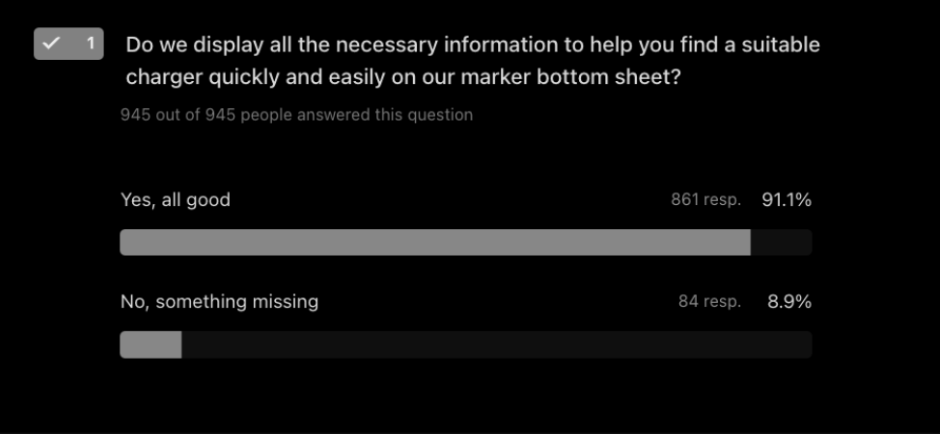Image resolution: width=940 pixels, height=434 pixels.
Task: Click the "861 resp." response count
Action: (x=705, y=200)
